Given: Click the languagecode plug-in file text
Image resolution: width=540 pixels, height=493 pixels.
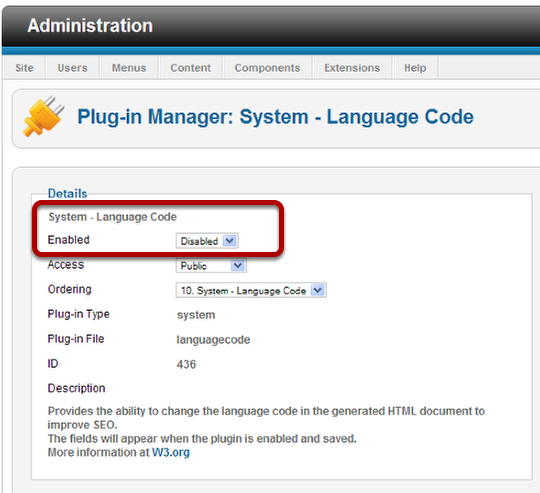Looking at the screenshot, I should 214,340.
